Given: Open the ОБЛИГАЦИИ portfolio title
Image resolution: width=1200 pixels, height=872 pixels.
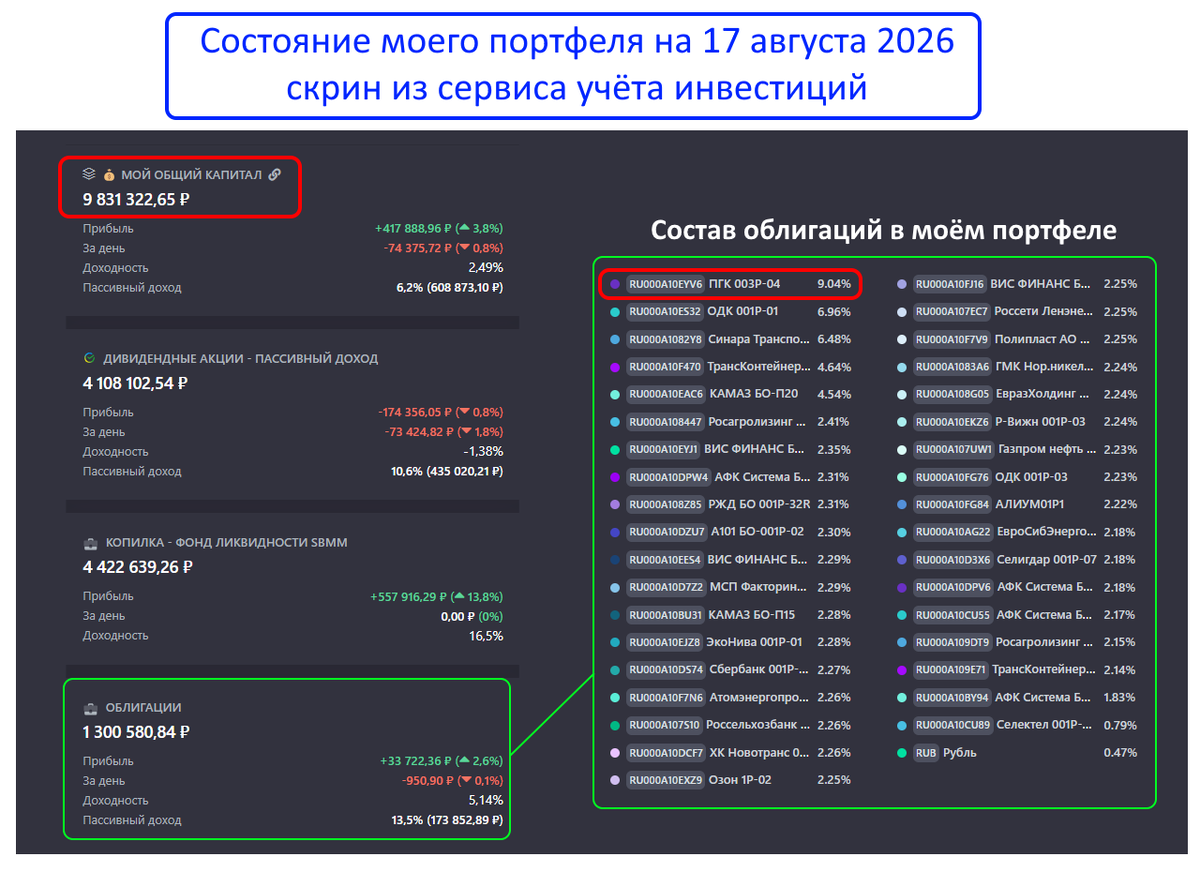Looking at the screenshot, I should [143, 708].
